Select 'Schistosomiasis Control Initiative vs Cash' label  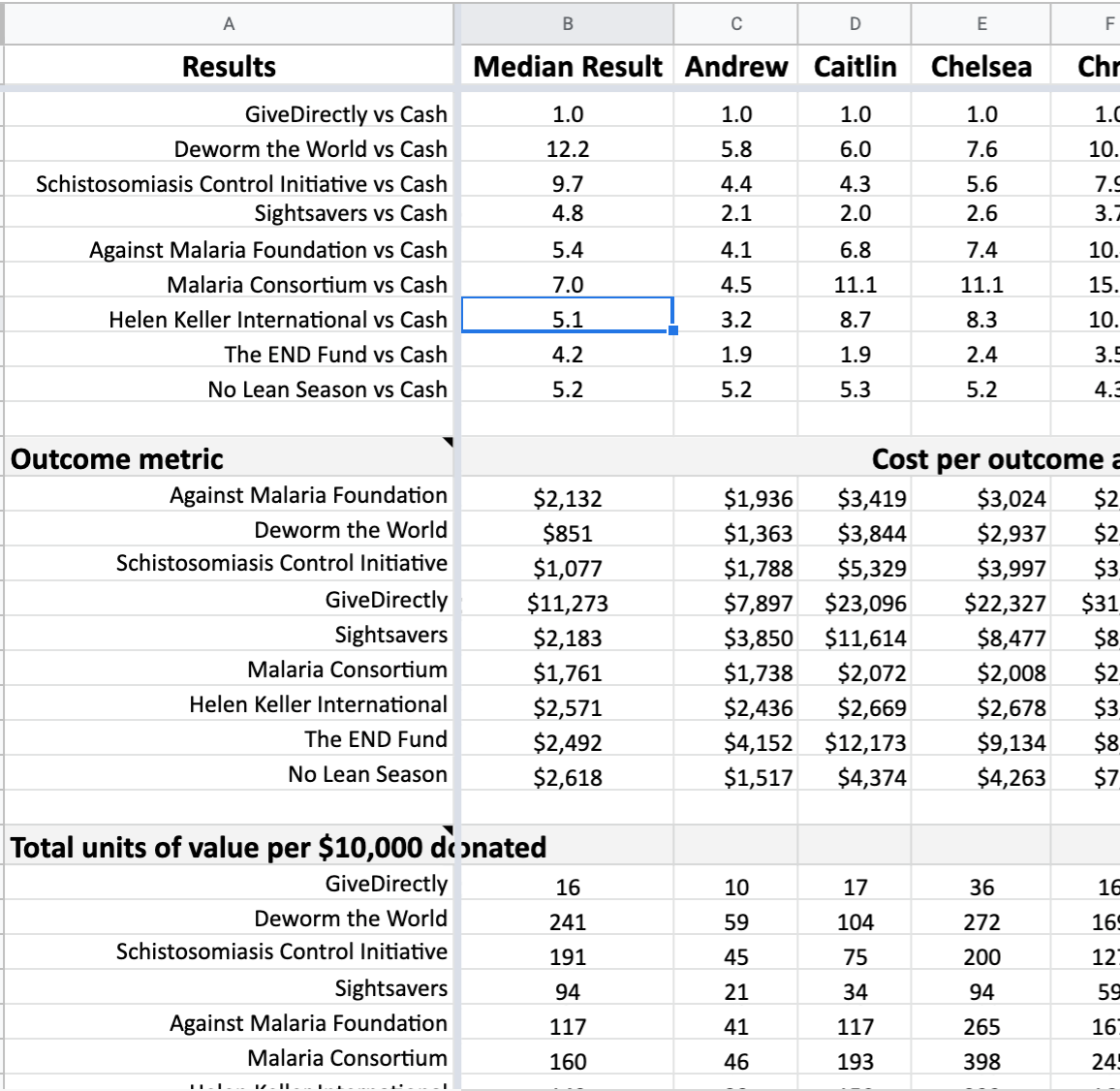[x=241, y=184]
